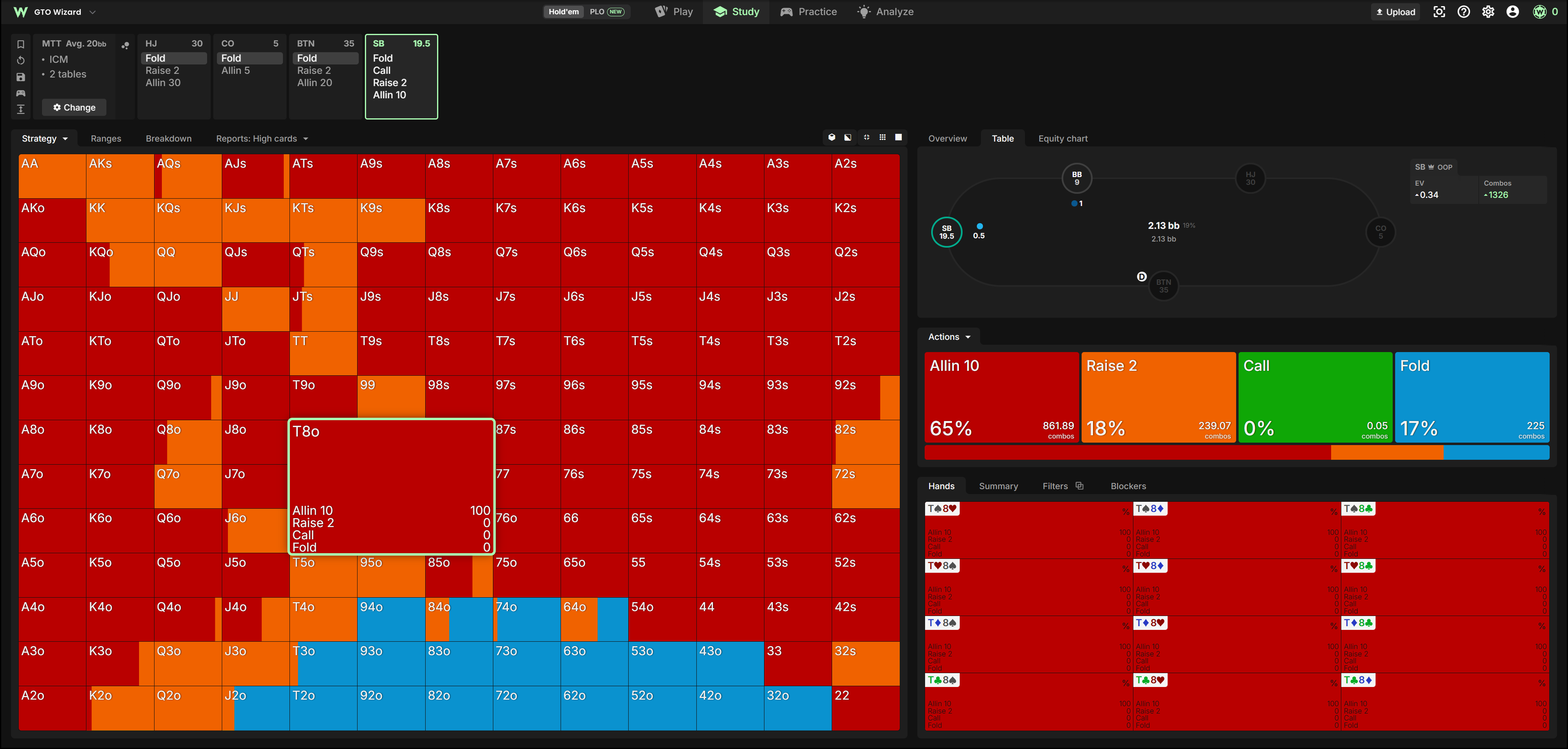Click the collapse/expand height icon in sidebar

21,109
